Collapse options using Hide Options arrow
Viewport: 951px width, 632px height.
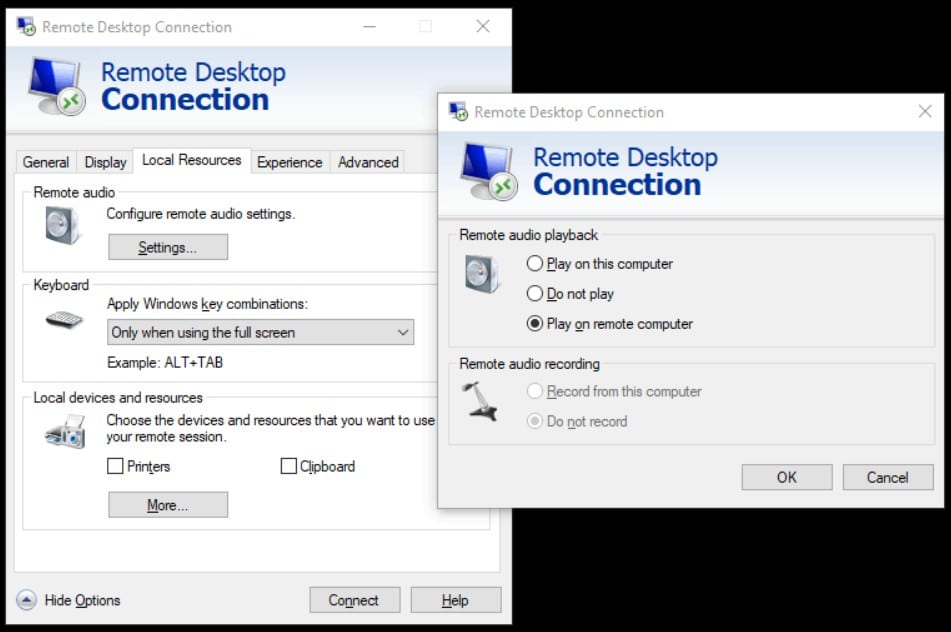pos(26,600)
